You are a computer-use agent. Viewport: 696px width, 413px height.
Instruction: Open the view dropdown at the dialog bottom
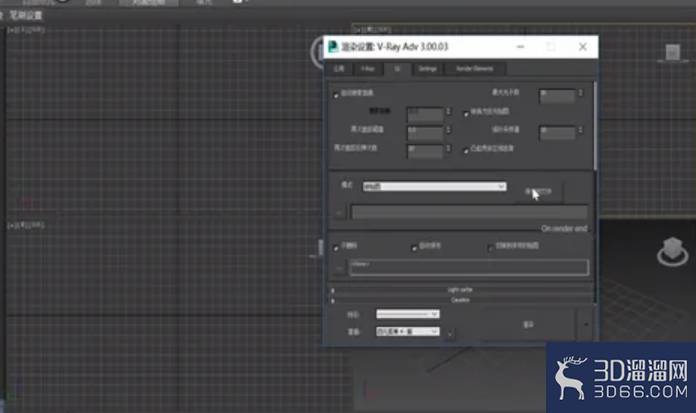coord(408,331)
